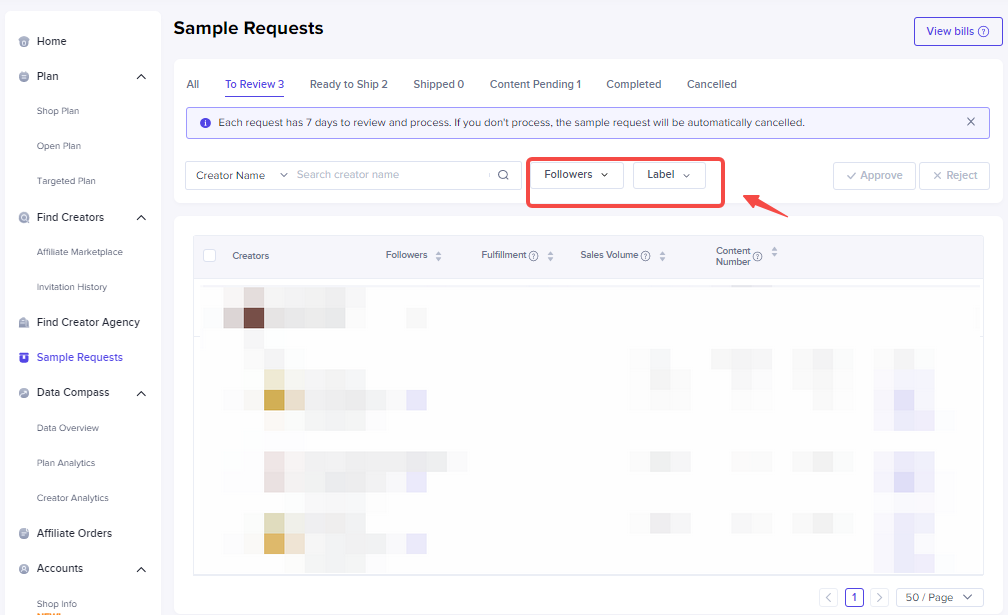Click the Find Creator Agency icon

point(24,323)
